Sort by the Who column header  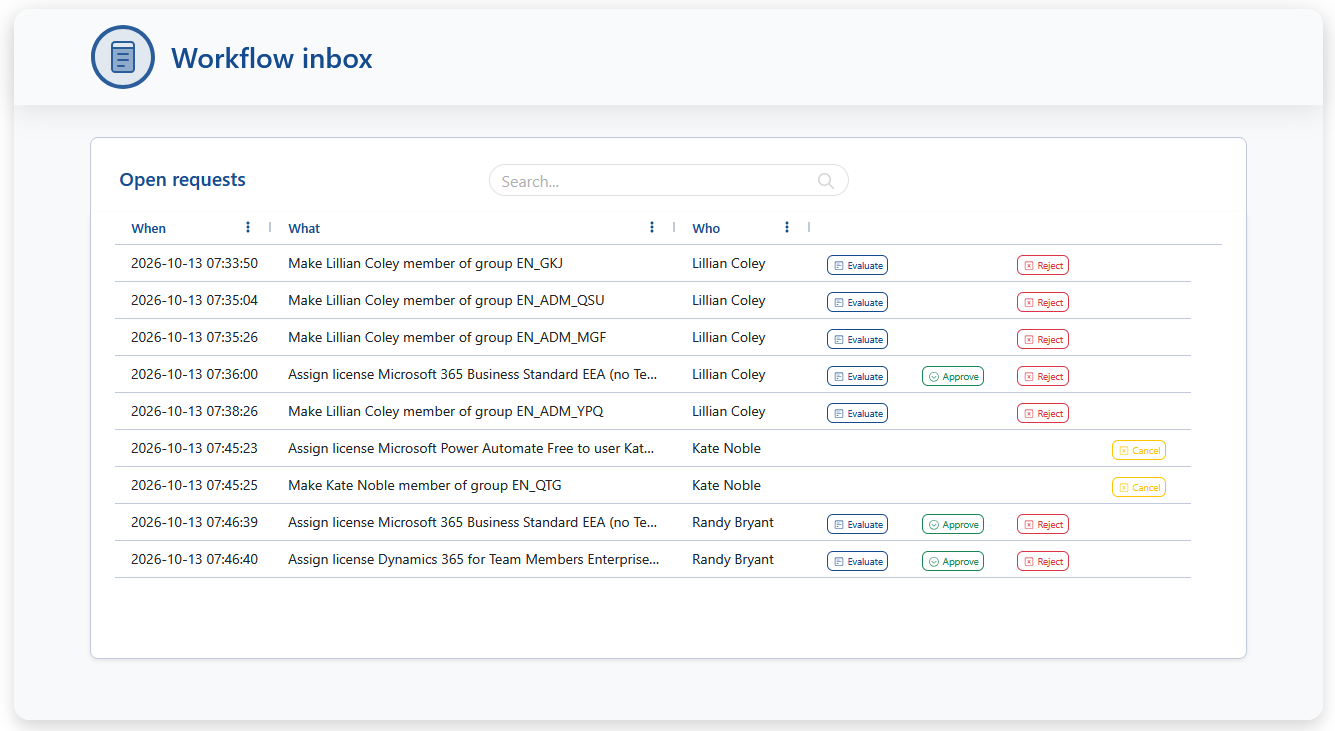point(706,228)
